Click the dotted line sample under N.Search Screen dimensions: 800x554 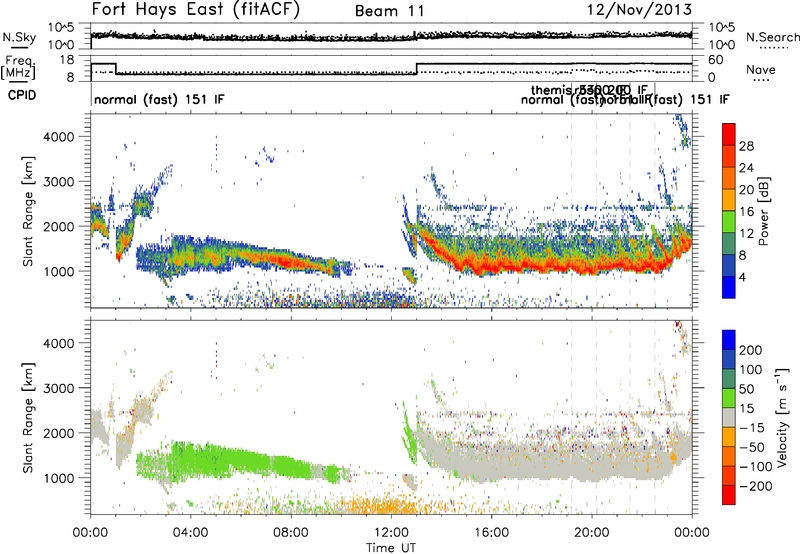(x=774, y=48)
